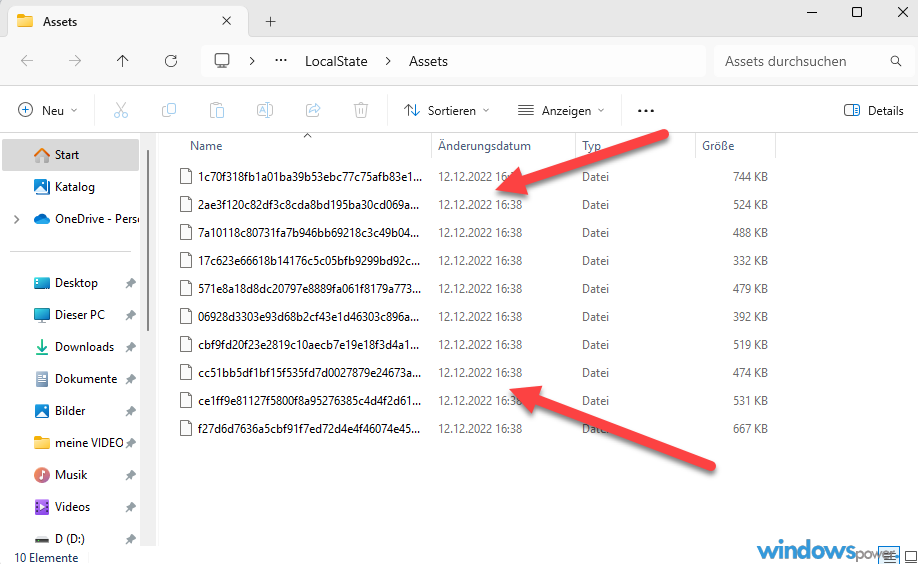Sort by Größe column header
918x564 pixels.
coord(718,146)
